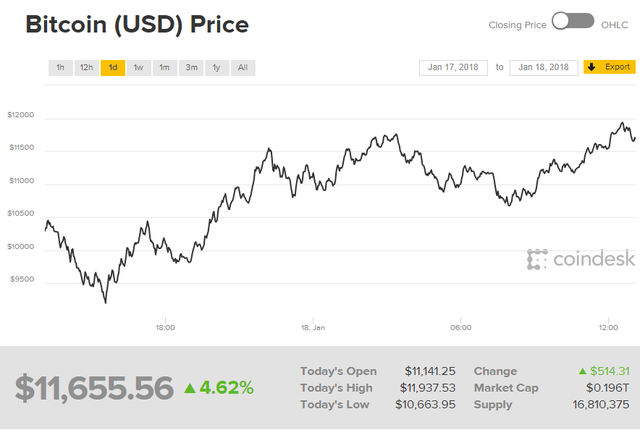Click the 18. Jan marker on time axis

pos(313,327)
